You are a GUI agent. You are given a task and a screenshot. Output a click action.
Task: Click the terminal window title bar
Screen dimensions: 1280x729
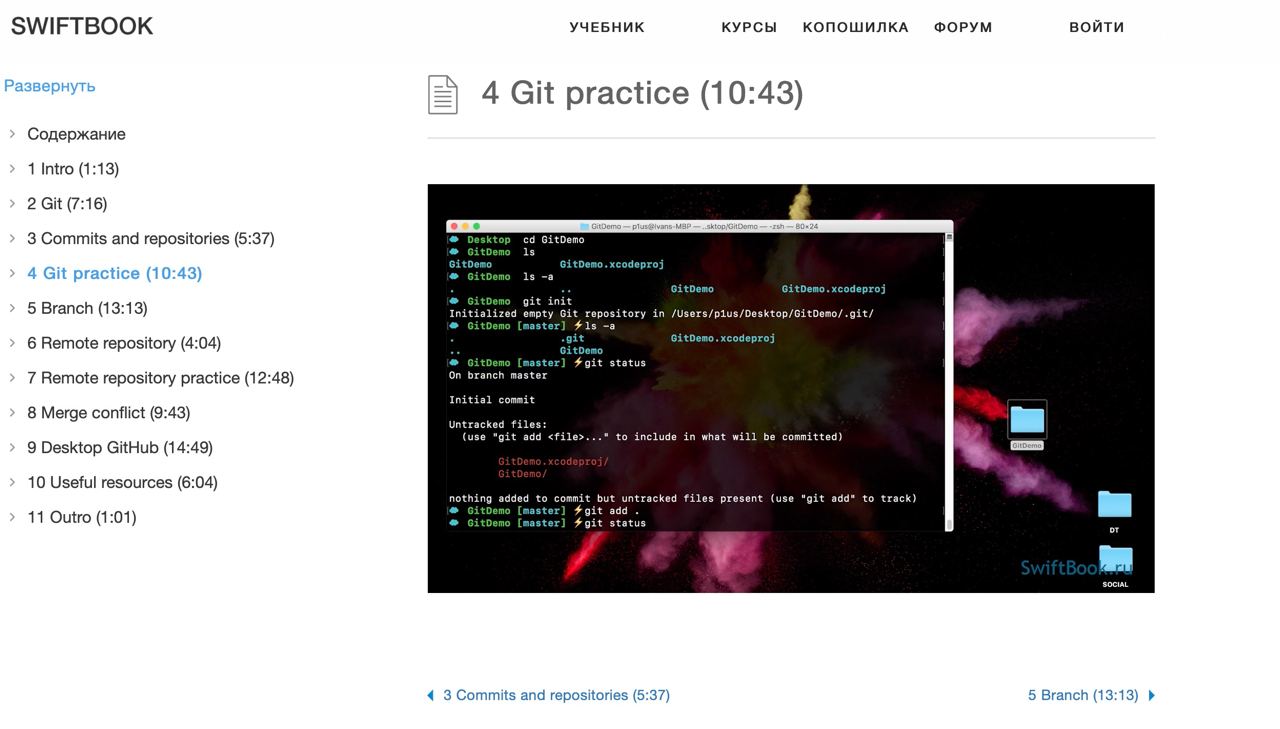pyautogui.click(x=699, y=226)
